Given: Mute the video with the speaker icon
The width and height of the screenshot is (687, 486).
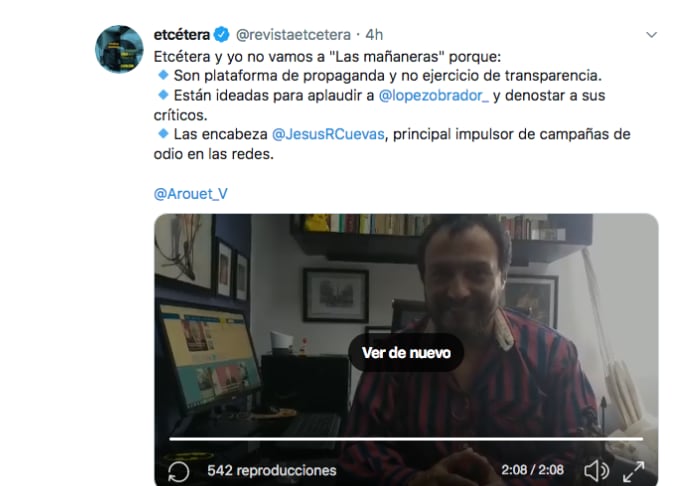Looking at the screenshot, I should [596, 471].
